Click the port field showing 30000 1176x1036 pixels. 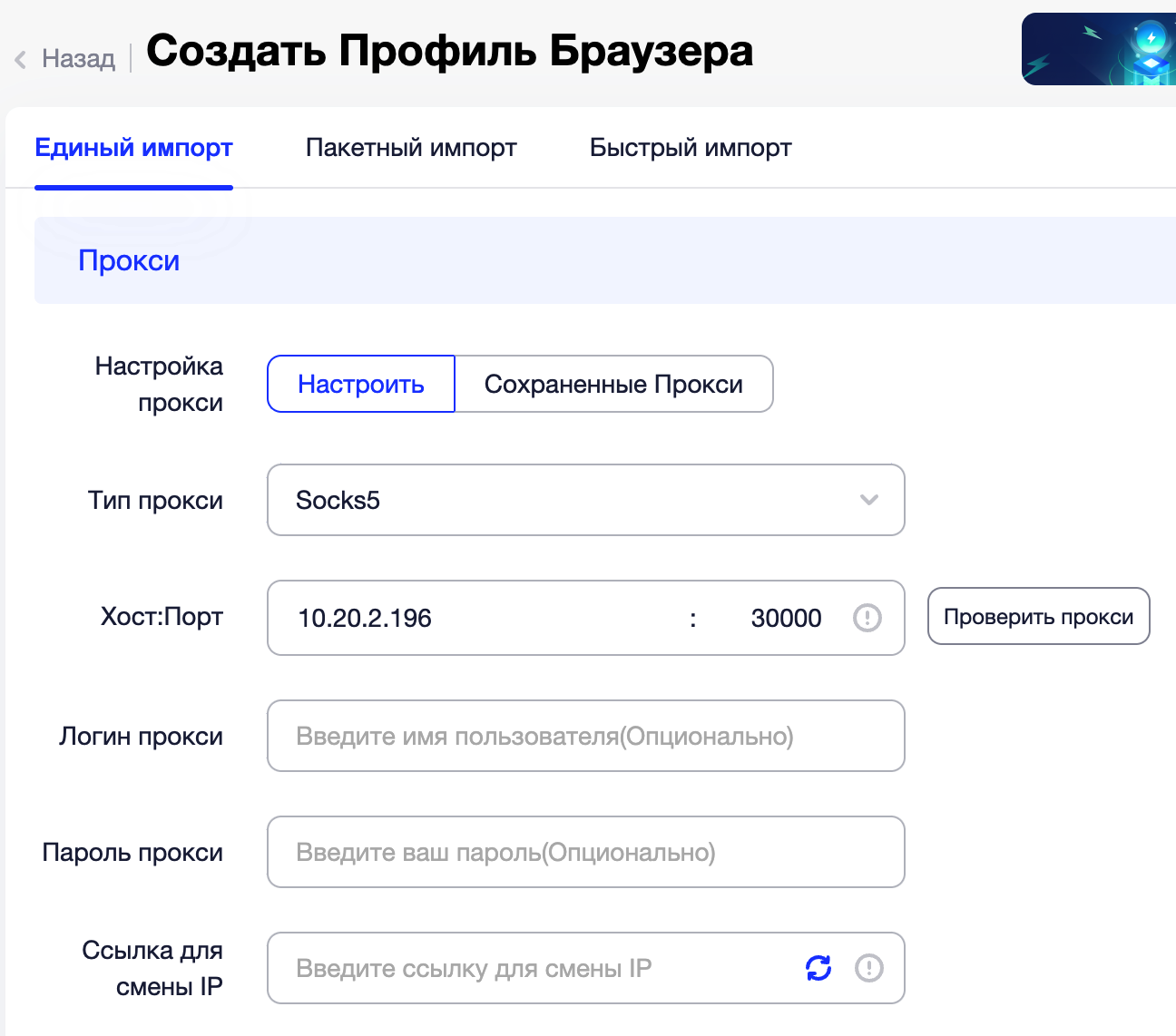[786, 618]
